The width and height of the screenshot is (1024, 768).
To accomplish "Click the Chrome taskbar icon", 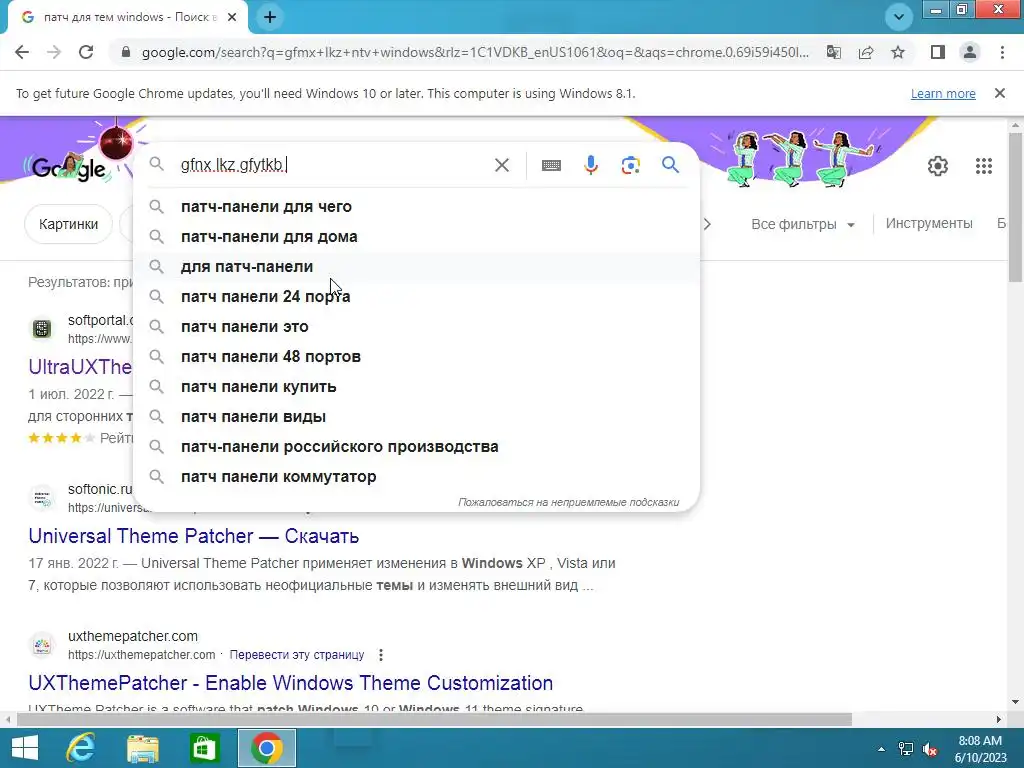I will (x=266, y=748).
